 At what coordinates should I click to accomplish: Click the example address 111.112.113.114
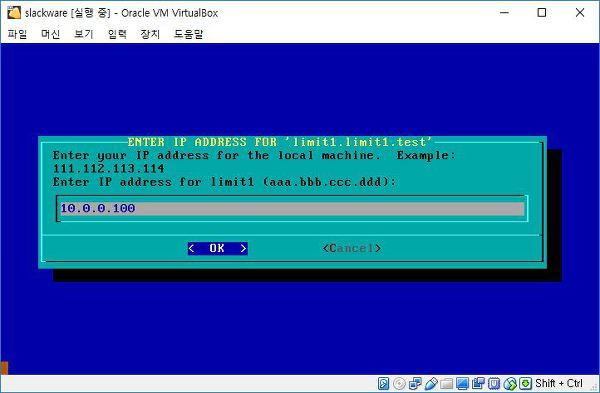tap(109, 169)
